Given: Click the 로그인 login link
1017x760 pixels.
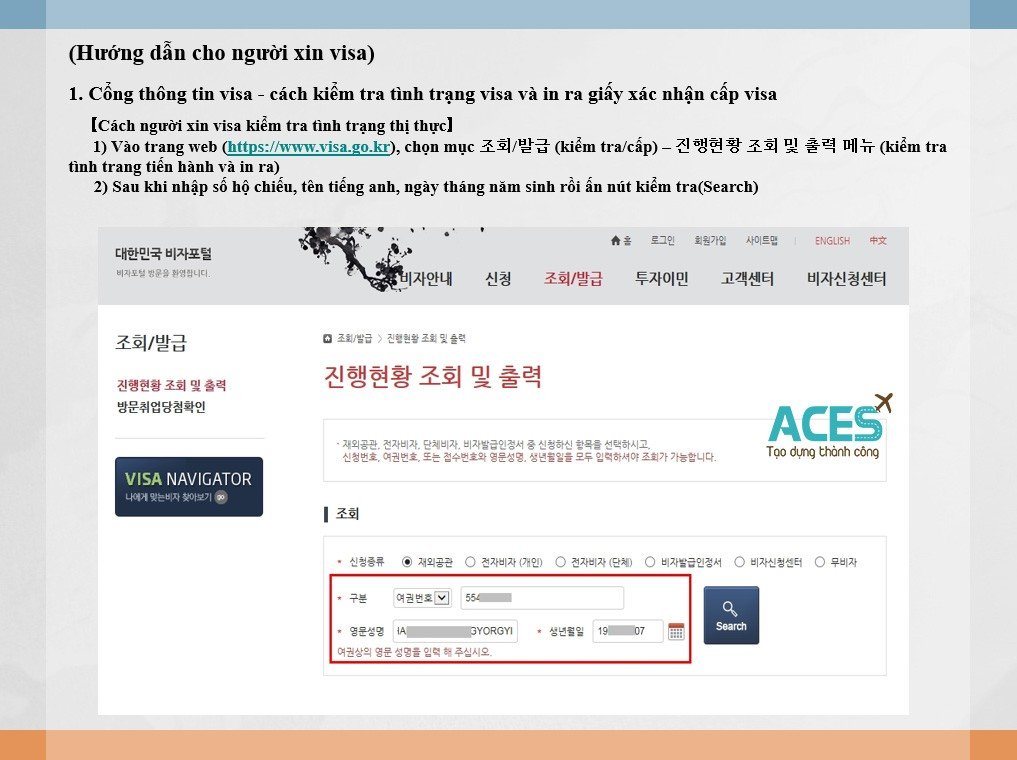Looking at the screenshot, I should [662, 241].
